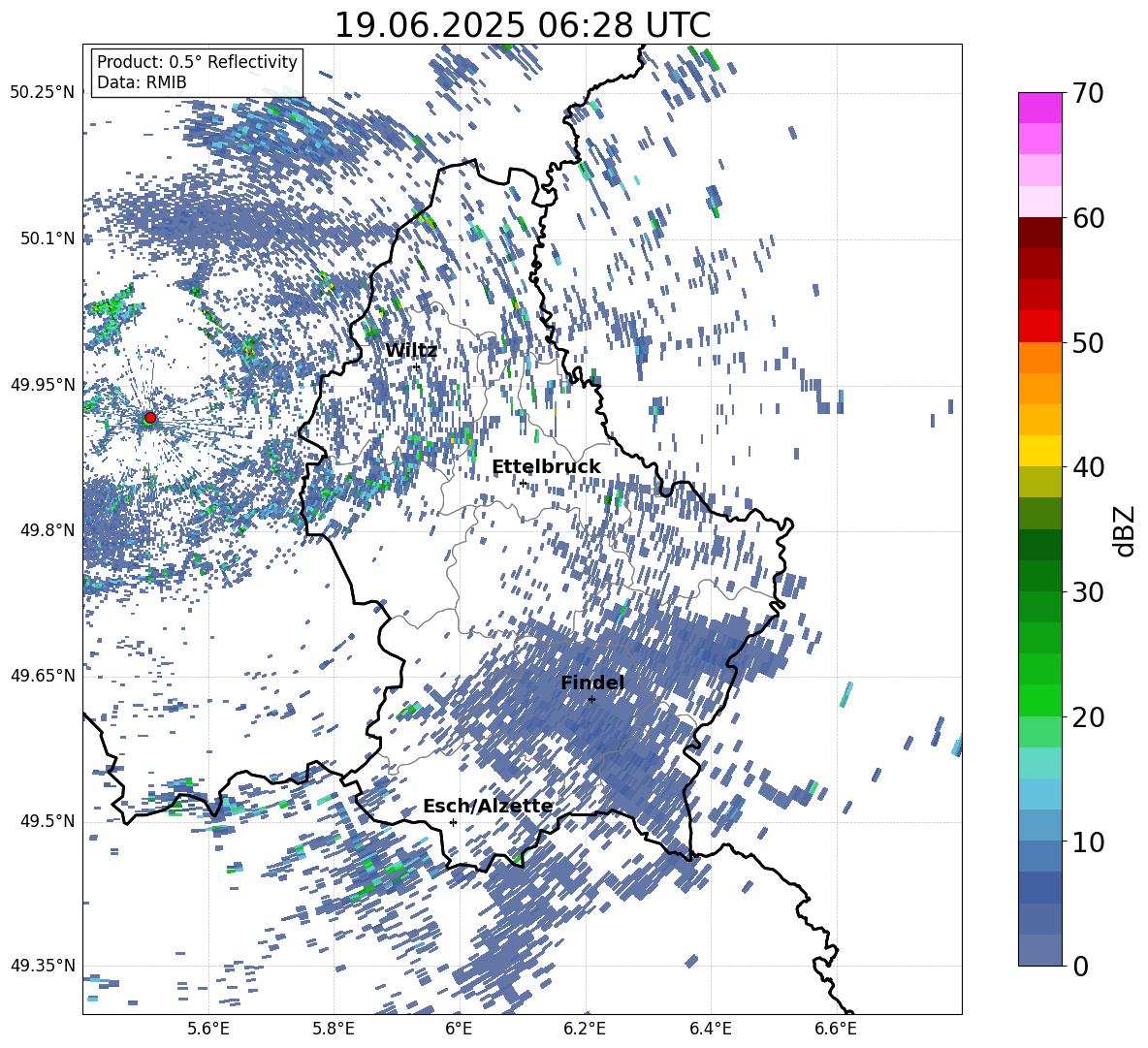
Task: Click the 49.35°N latitude tick label
Action: (43, 966)
